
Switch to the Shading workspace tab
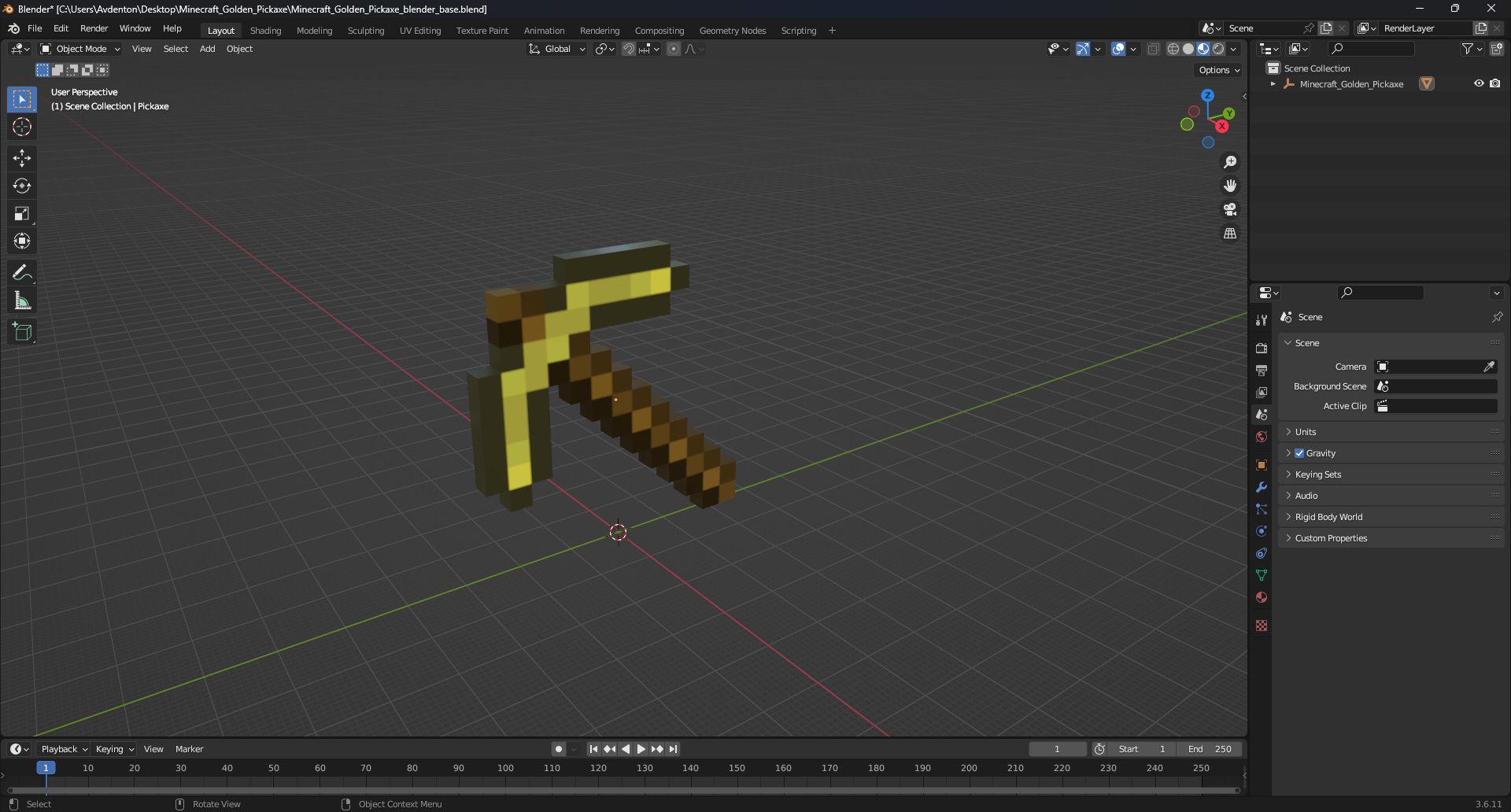[265, 31]
